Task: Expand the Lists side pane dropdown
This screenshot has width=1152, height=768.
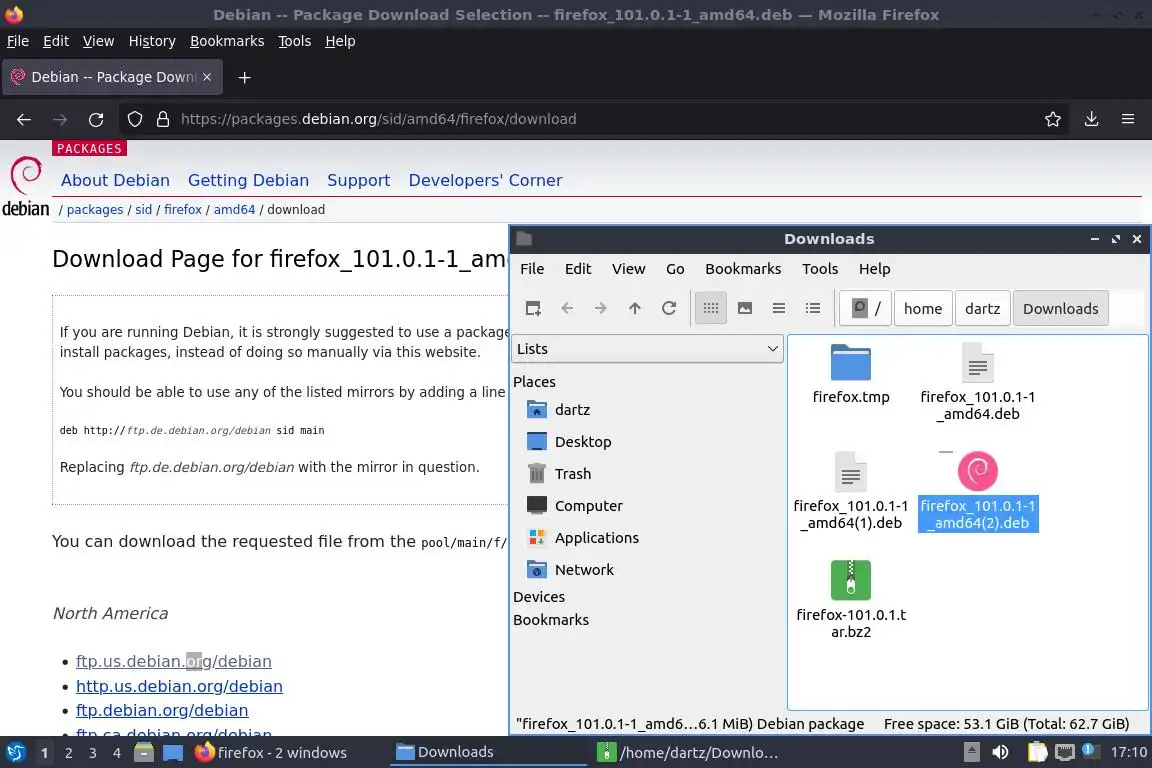Action: (647, 349)
